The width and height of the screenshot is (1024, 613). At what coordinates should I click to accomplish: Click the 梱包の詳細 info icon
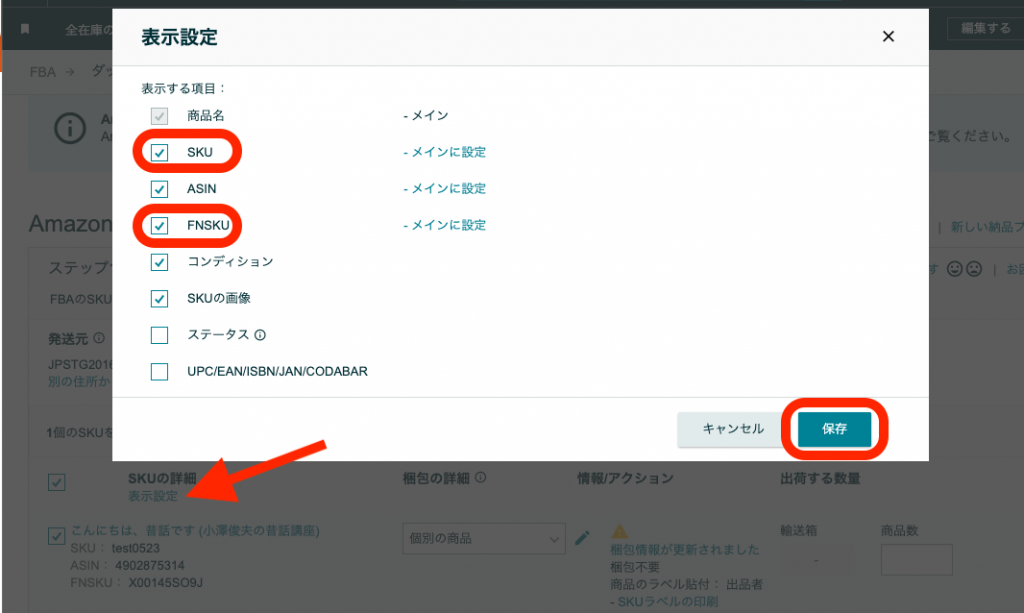coord(481,478)
